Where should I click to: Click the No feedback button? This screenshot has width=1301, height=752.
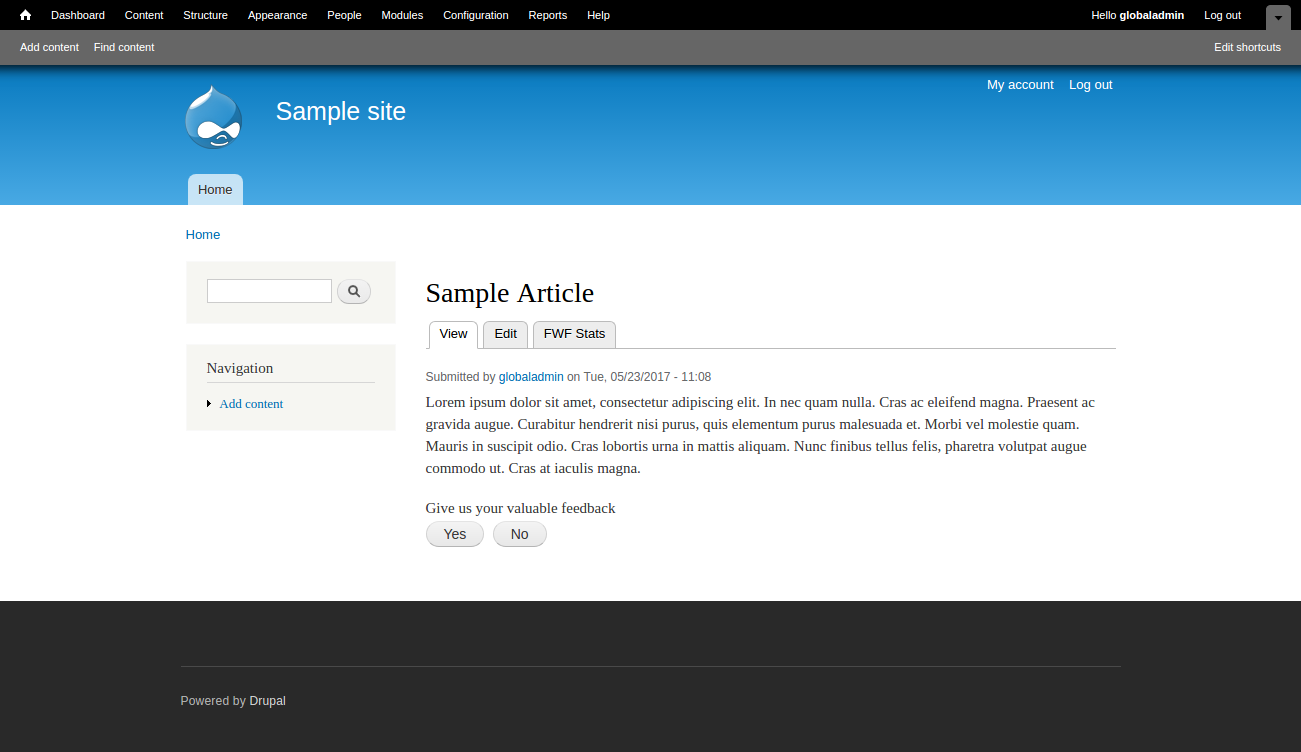[519, 534]
